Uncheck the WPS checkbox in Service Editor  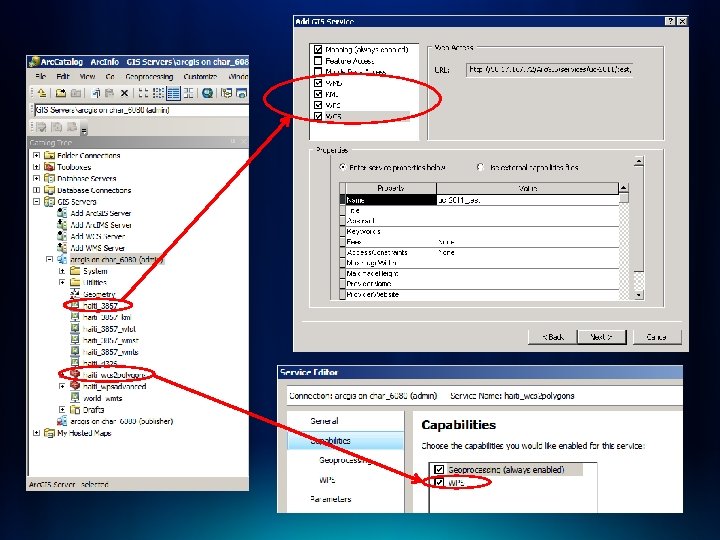click(439, 482)
